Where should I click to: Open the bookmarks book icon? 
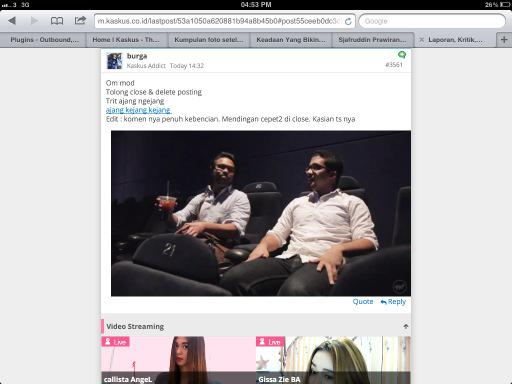[57, 21]
